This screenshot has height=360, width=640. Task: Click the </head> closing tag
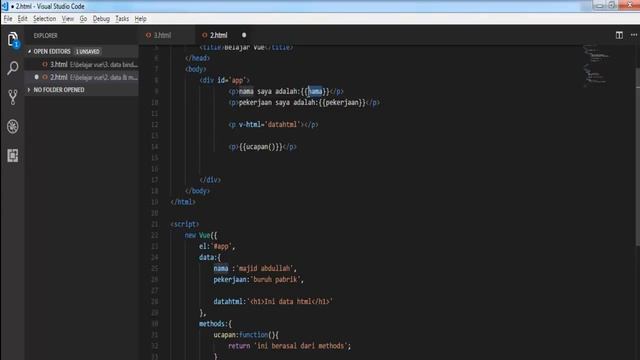(198, 58)
